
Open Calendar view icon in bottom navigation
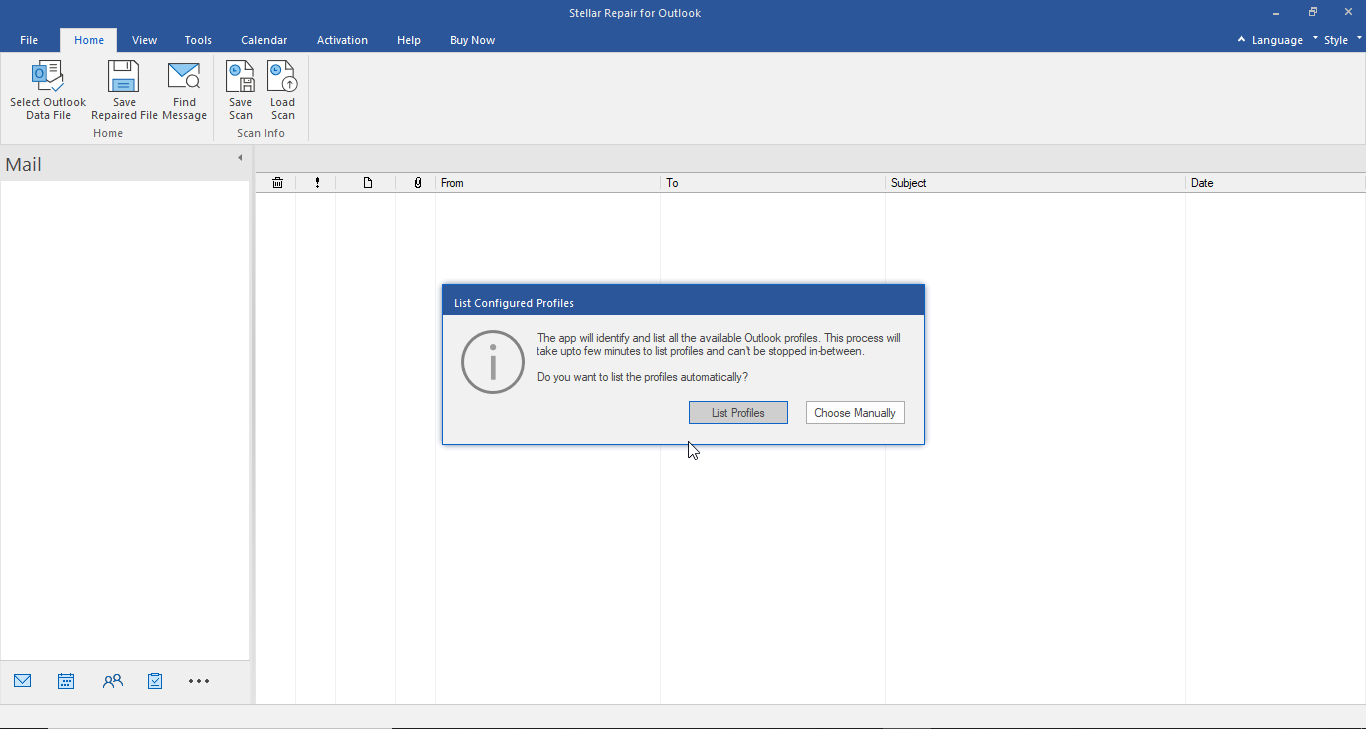(x=66, y=681)
